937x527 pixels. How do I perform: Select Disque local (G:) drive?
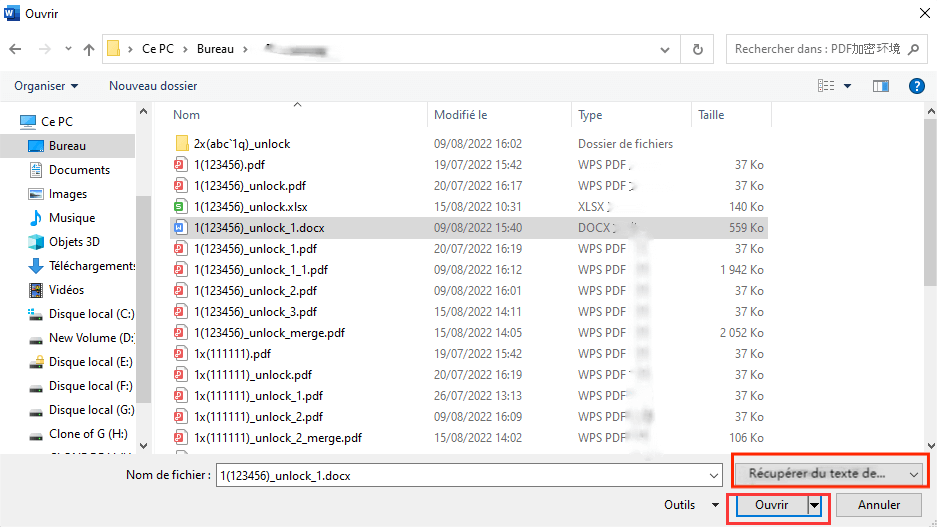tap(91, 410)
